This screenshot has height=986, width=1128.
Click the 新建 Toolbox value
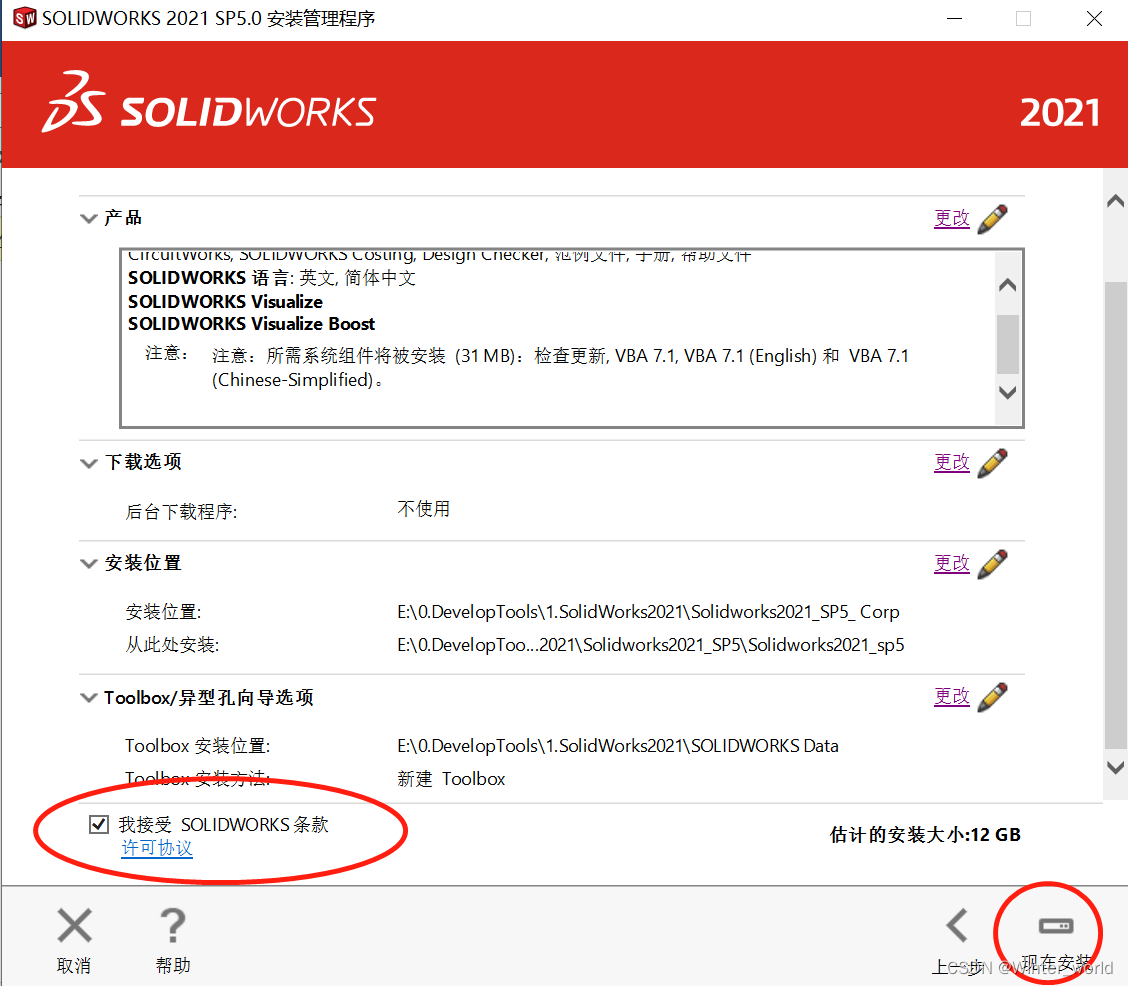[451, 779]
